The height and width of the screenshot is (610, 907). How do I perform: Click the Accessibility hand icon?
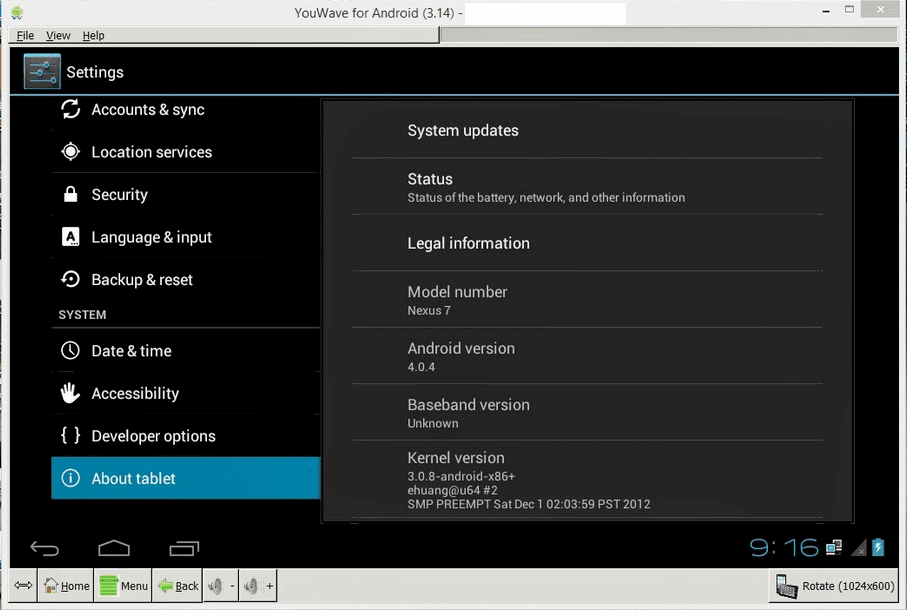[71, 393]
